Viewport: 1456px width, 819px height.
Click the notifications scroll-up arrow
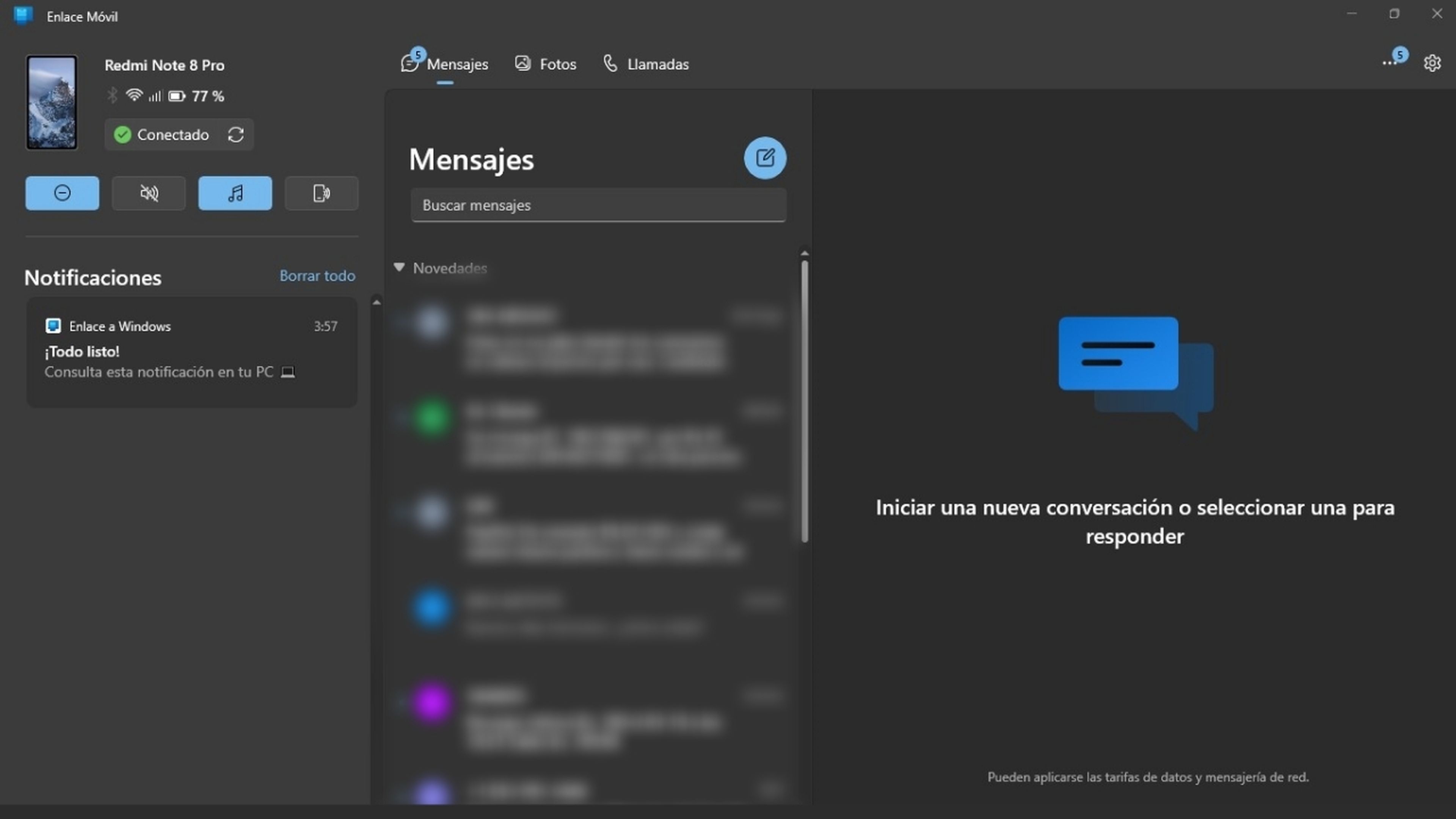(377, 303)
